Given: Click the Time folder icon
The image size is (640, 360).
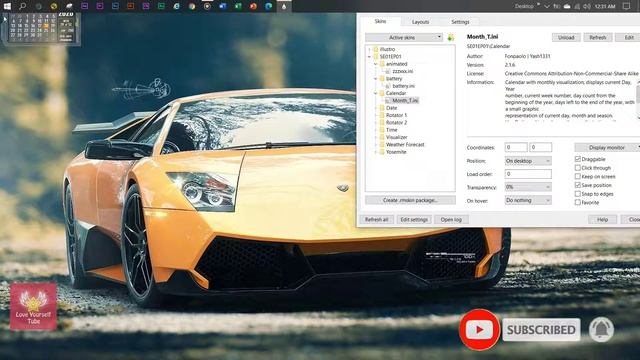Looking at the screenshot, I should click(382, 129).
